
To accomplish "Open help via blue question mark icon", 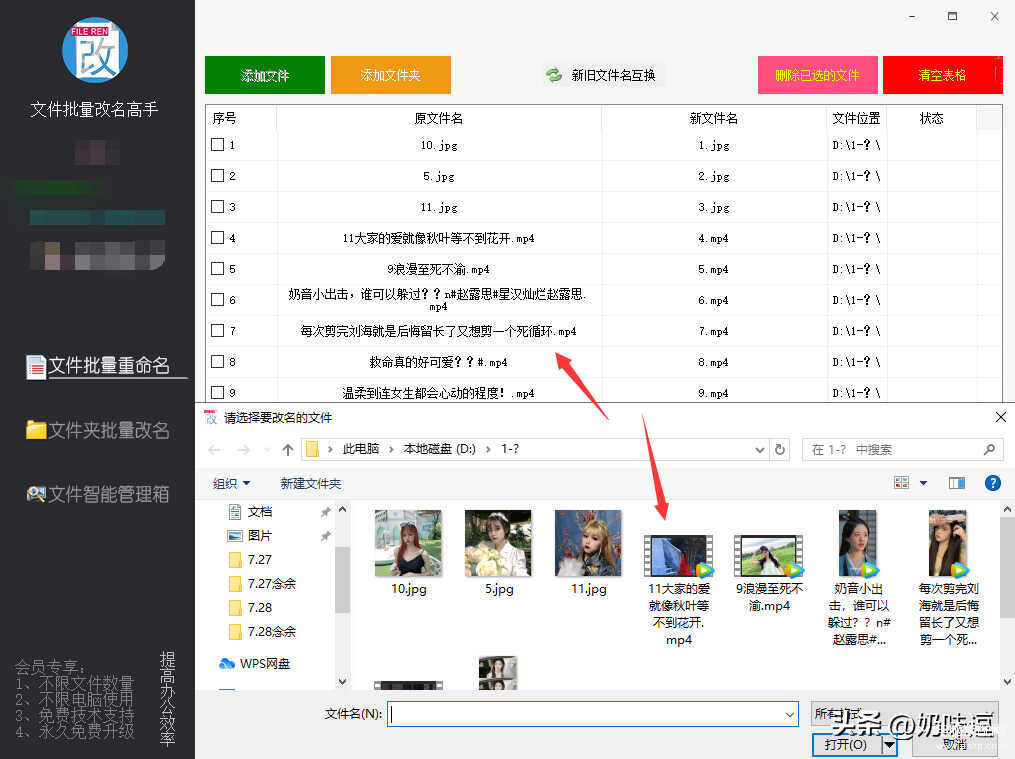I will tap(992, 483).
